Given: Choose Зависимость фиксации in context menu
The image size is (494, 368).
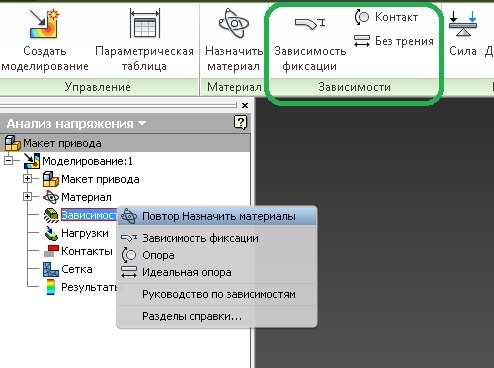Looking at the screenshot, I should click(x=217, y=238).
